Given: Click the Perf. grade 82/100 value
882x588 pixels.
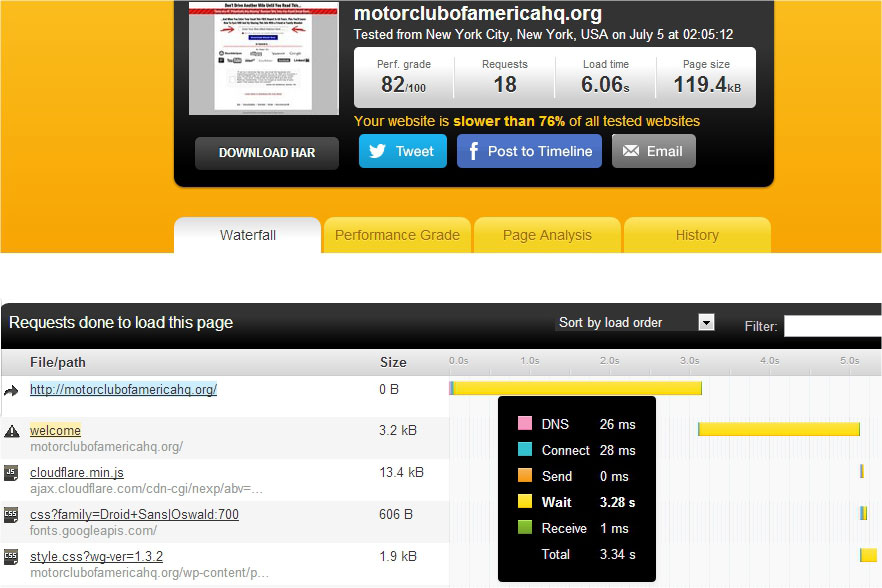Looking at the screenshot, I should click(x=403, y=84).
